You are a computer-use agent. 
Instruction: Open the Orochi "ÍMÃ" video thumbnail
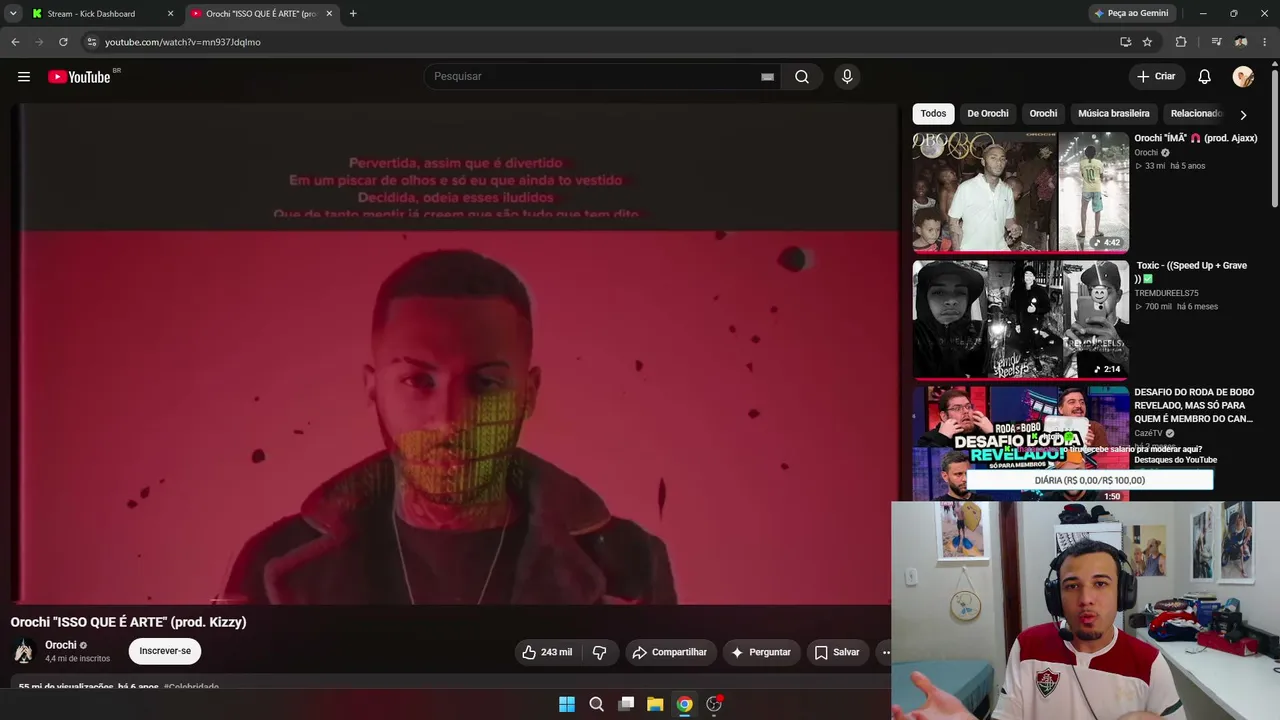click(x=1021, y=192)
